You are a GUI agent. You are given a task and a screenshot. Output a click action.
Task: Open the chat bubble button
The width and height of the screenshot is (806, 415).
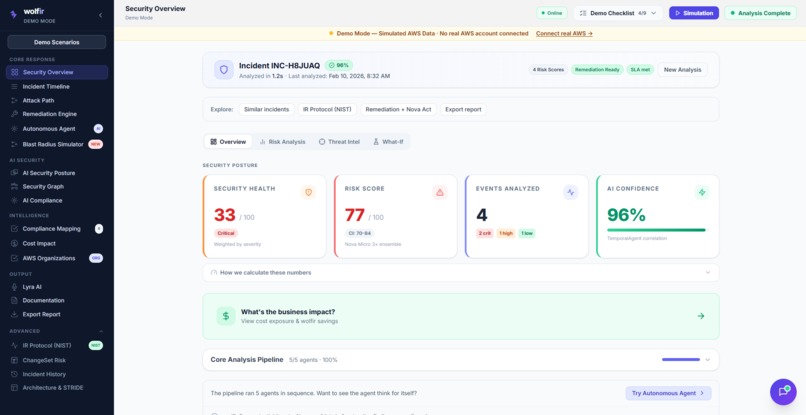coord(783,392)
